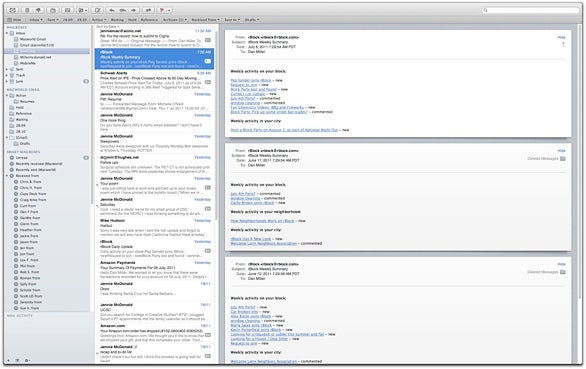This screenshot has height=369, width=586.
Task: Click the Mail Activity toggle icon at bottom
Action: (x=17, y=360)
